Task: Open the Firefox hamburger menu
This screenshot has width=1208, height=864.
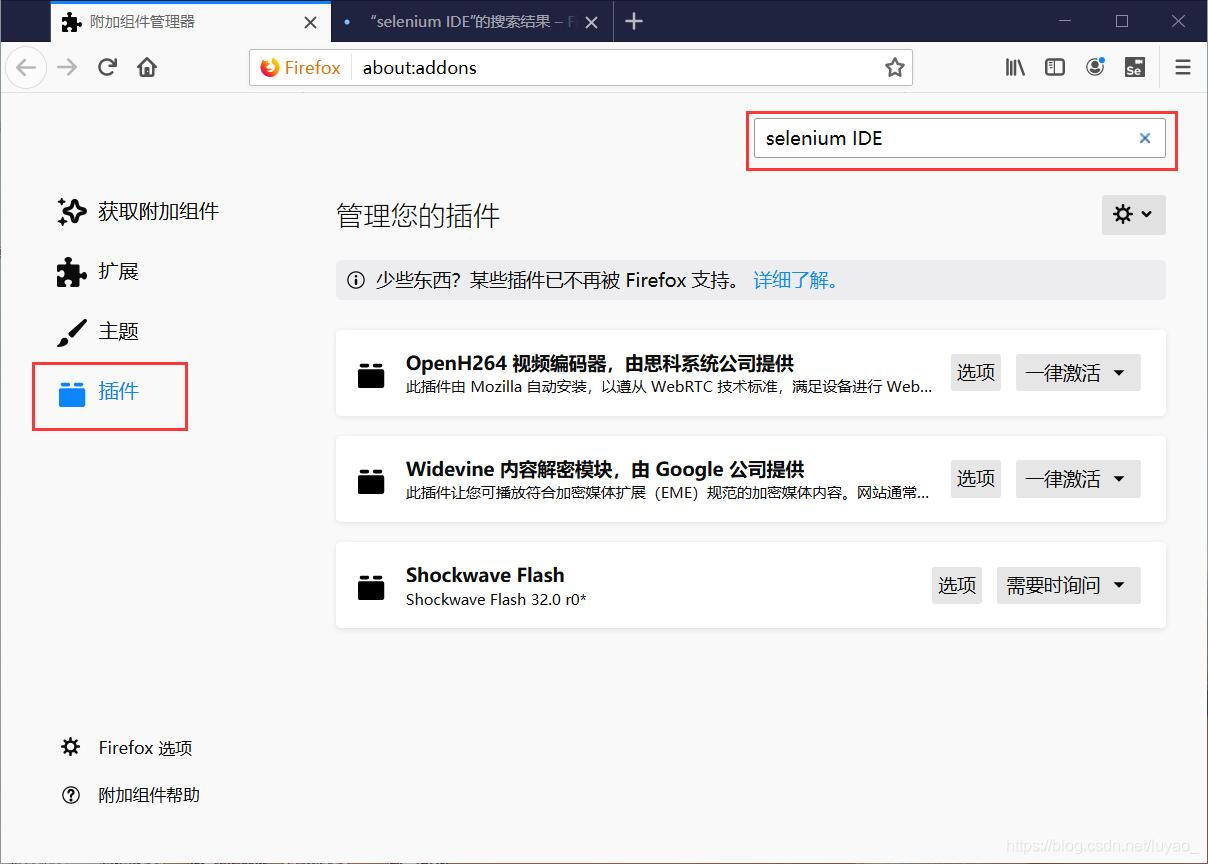Action: click(x=1183, y=68)
